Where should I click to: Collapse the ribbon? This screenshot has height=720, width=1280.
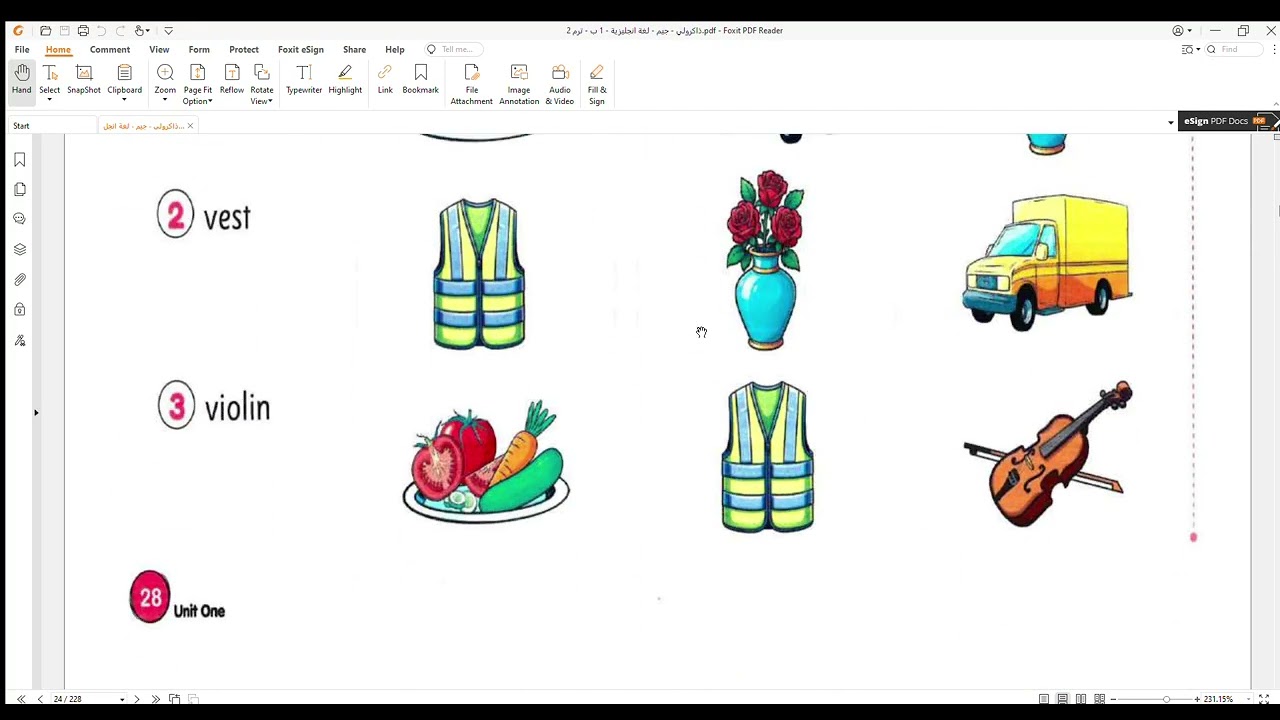1276,103
